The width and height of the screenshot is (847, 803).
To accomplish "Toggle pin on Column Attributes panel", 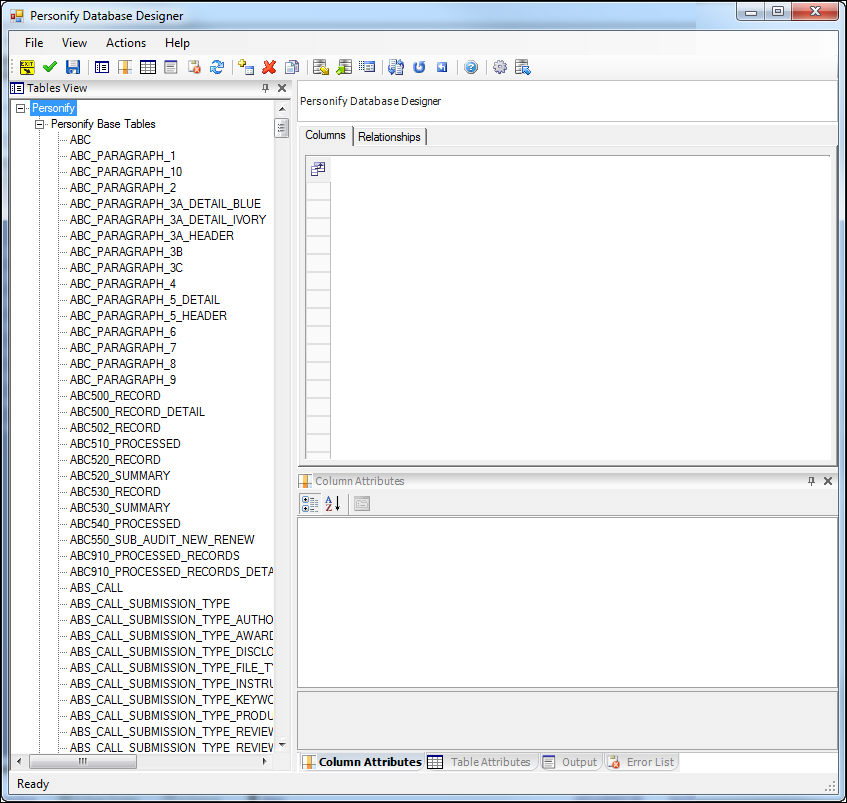I will click(x=811, y=481).
